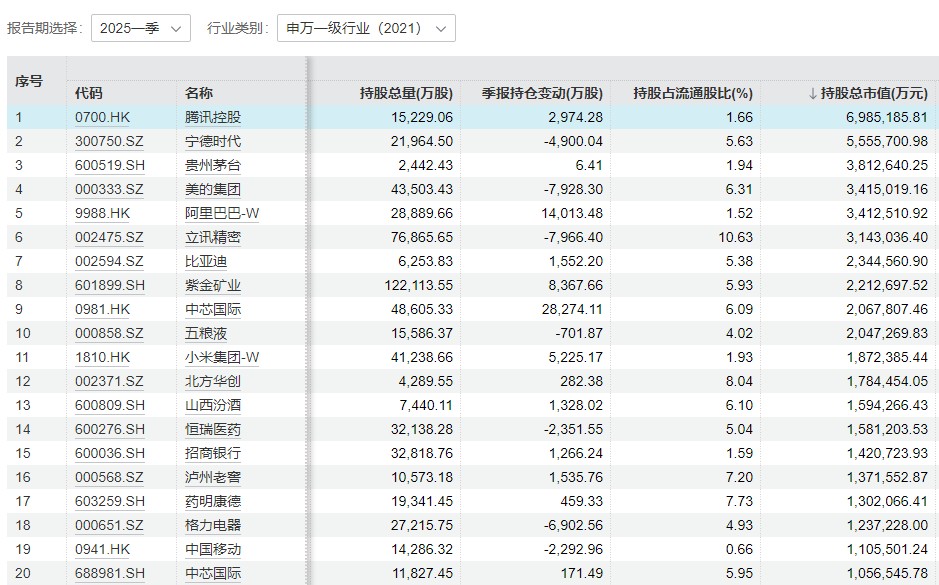Open stock code link 0981.HK
939x585 pixels.
pos(102,309)
